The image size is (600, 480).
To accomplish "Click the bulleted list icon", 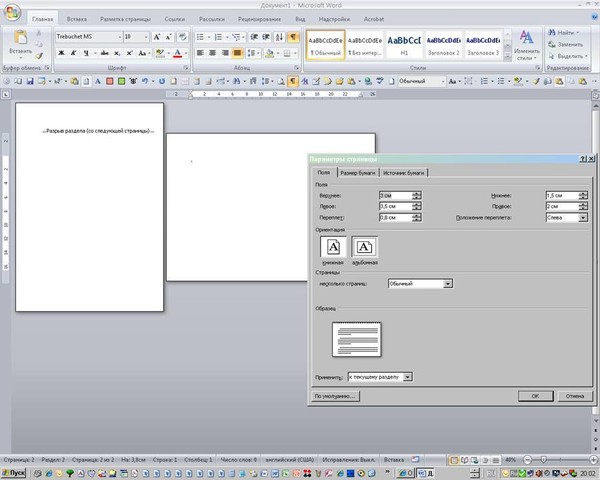I will 200,37.
